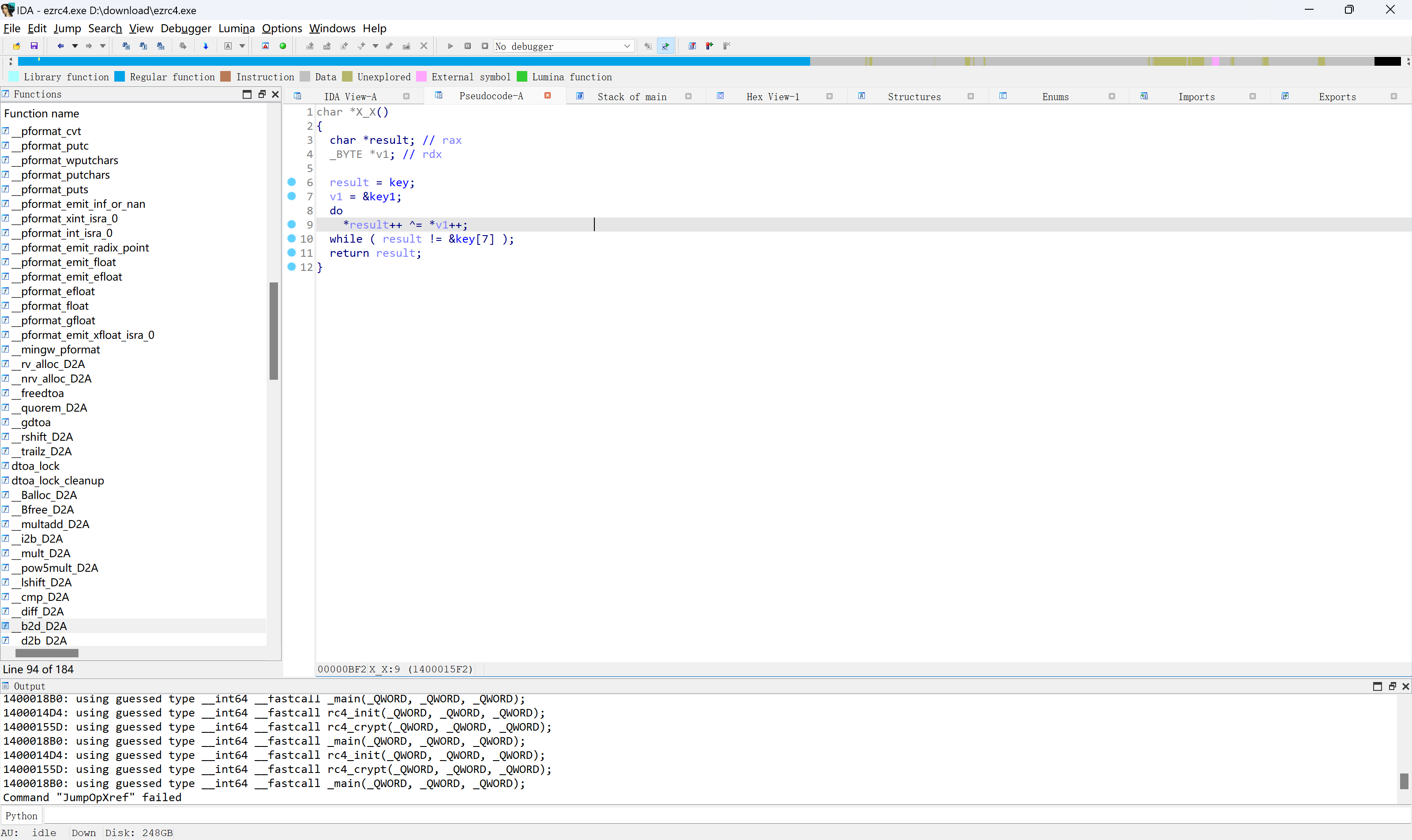Open the No debugger selection dropdown
This screenshot has width=1412, height=840.
[x=627, y=46]
